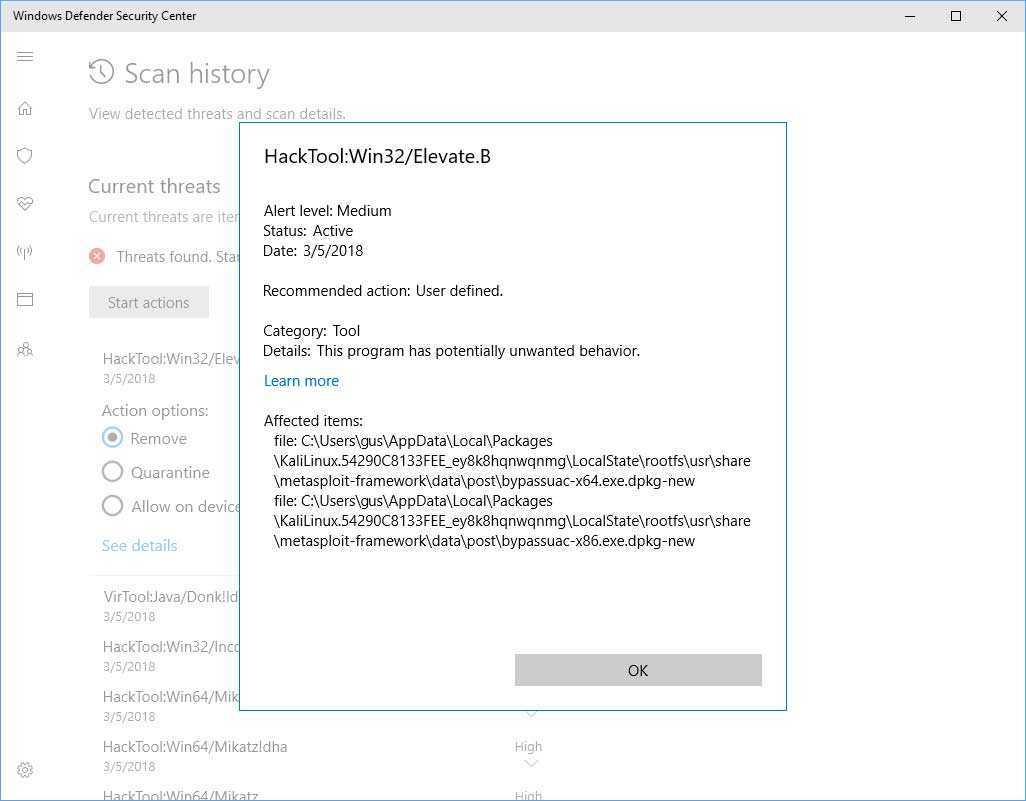
Task: Click the Status: Active line
Action: point(308,231)
